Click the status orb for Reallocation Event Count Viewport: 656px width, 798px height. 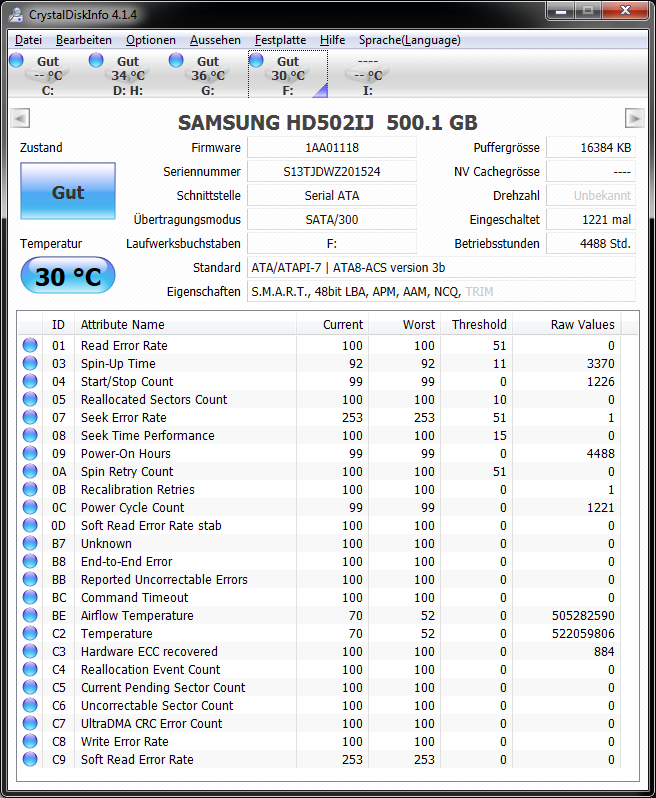tap(30, 669)
